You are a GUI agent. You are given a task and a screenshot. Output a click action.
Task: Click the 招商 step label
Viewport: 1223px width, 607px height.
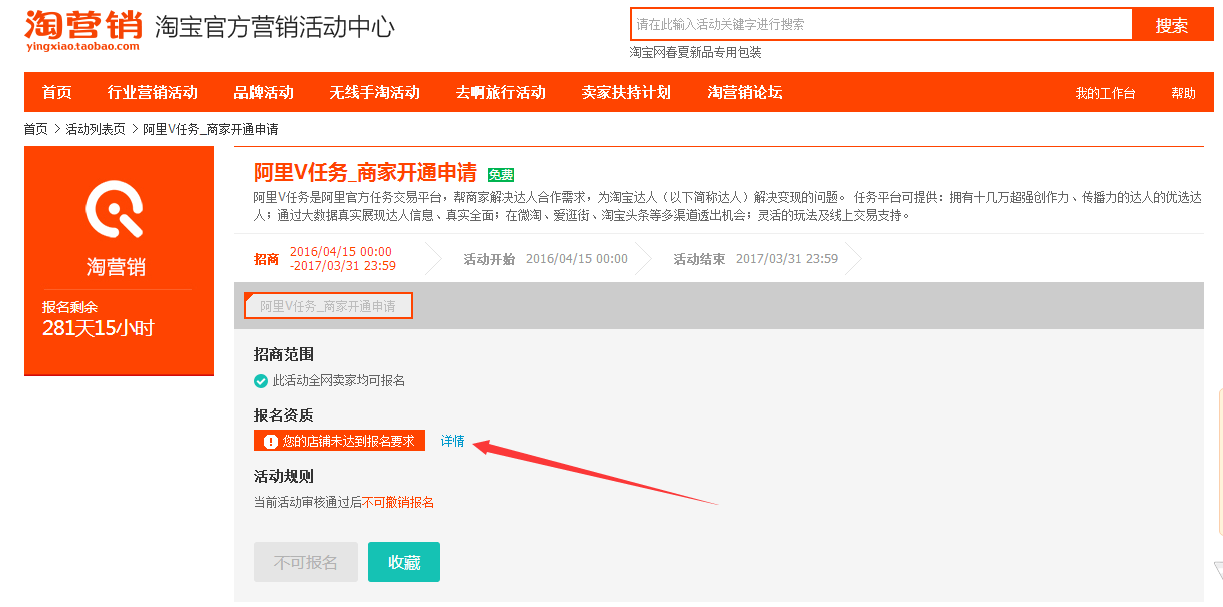click(267, 259)
